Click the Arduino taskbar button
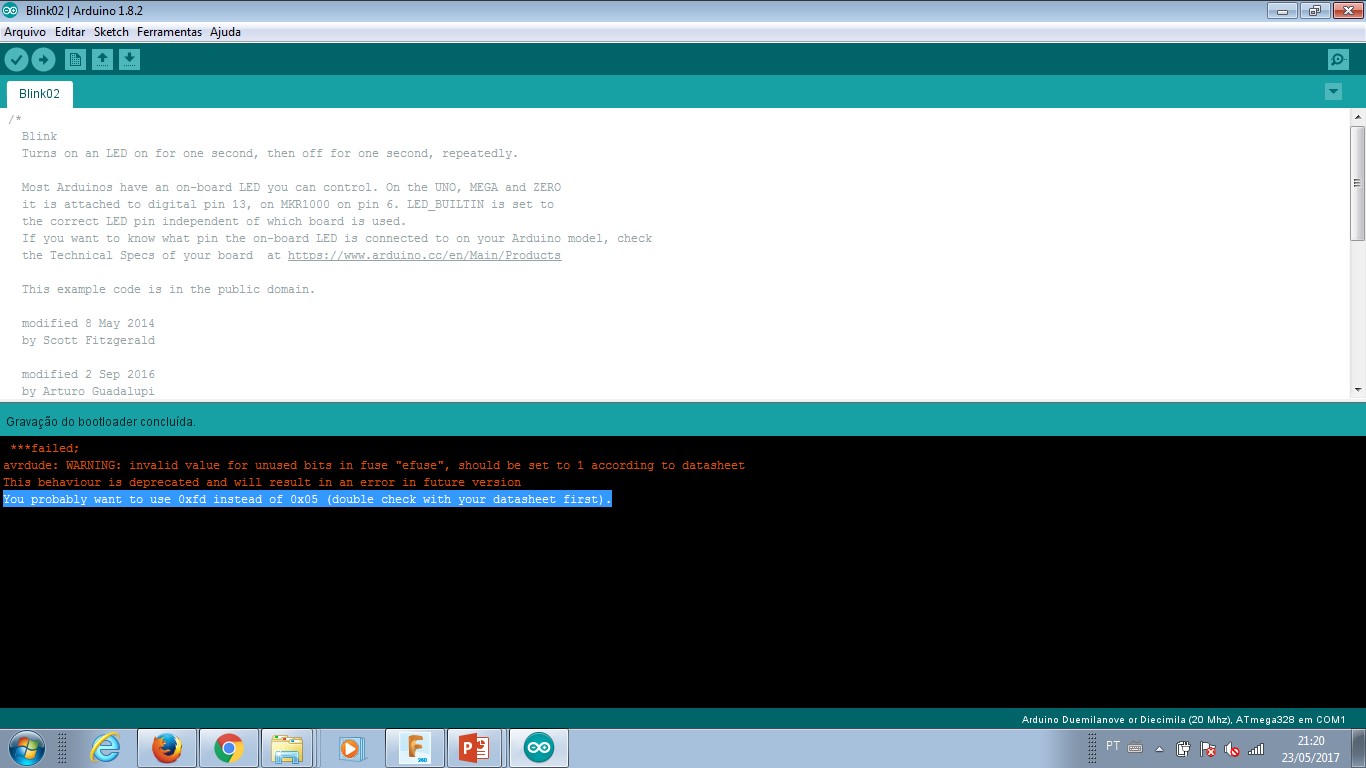 (539, 748)
